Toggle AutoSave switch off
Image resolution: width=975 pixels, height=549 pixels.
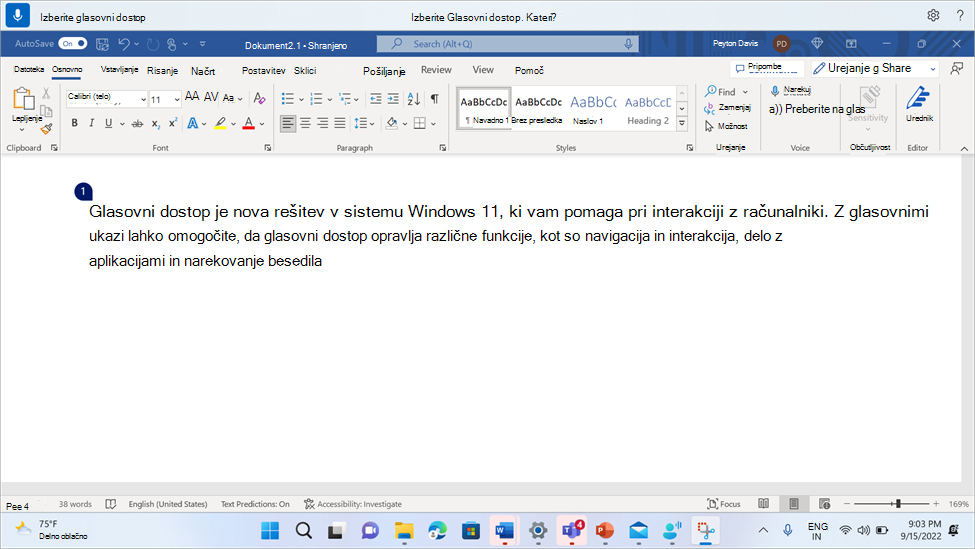73,44
